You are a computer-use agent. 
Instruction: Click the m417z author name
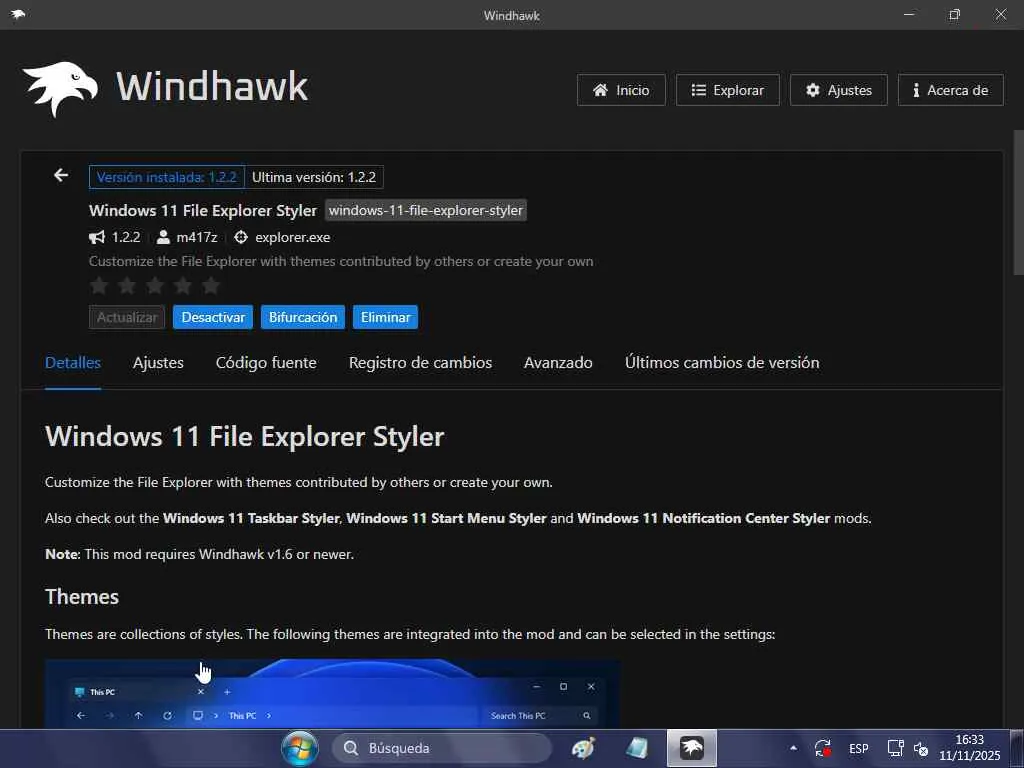click(x=197, y=237)
